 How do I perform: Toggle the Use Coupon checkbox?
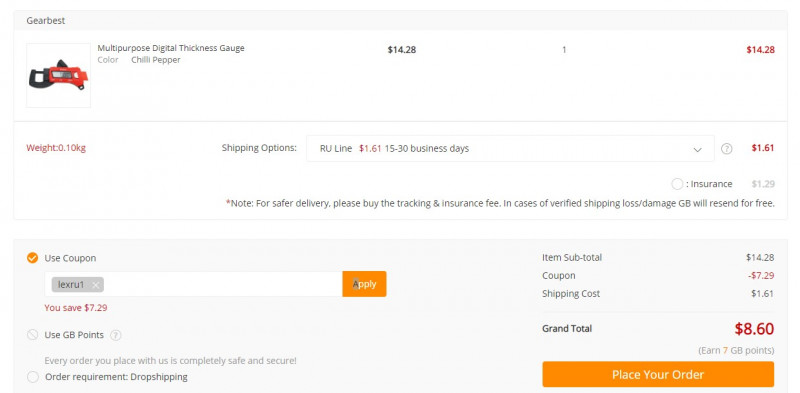click(x=32, y=258)
